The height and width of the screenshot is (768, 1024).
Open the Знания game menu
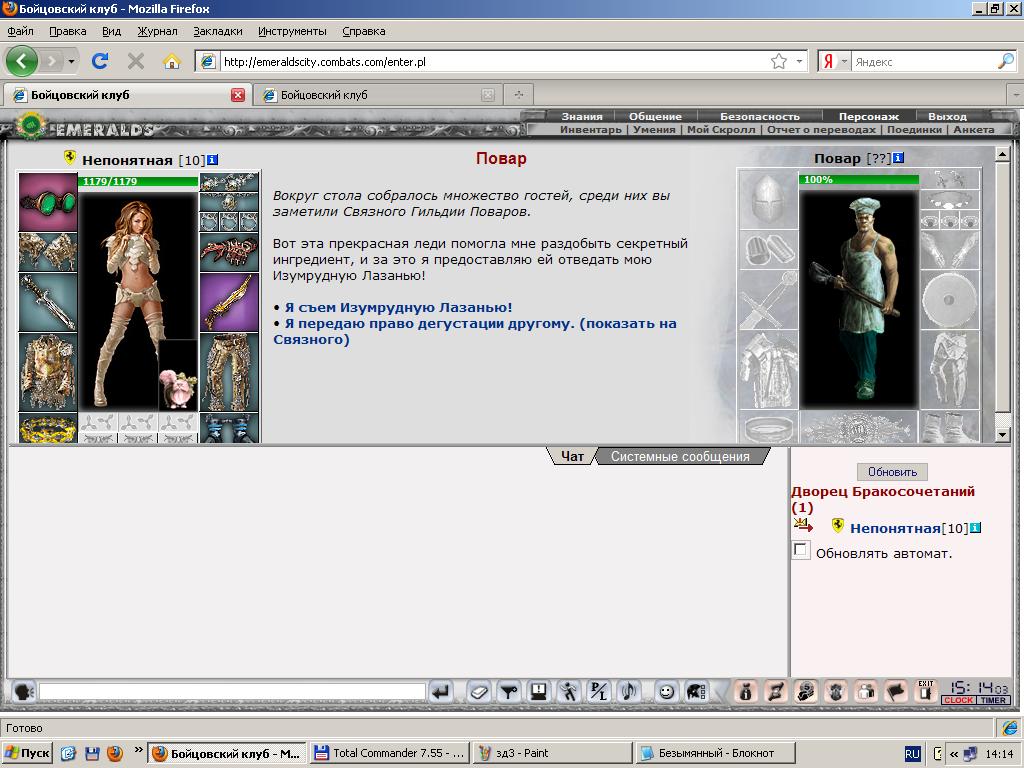coord(582,116)
